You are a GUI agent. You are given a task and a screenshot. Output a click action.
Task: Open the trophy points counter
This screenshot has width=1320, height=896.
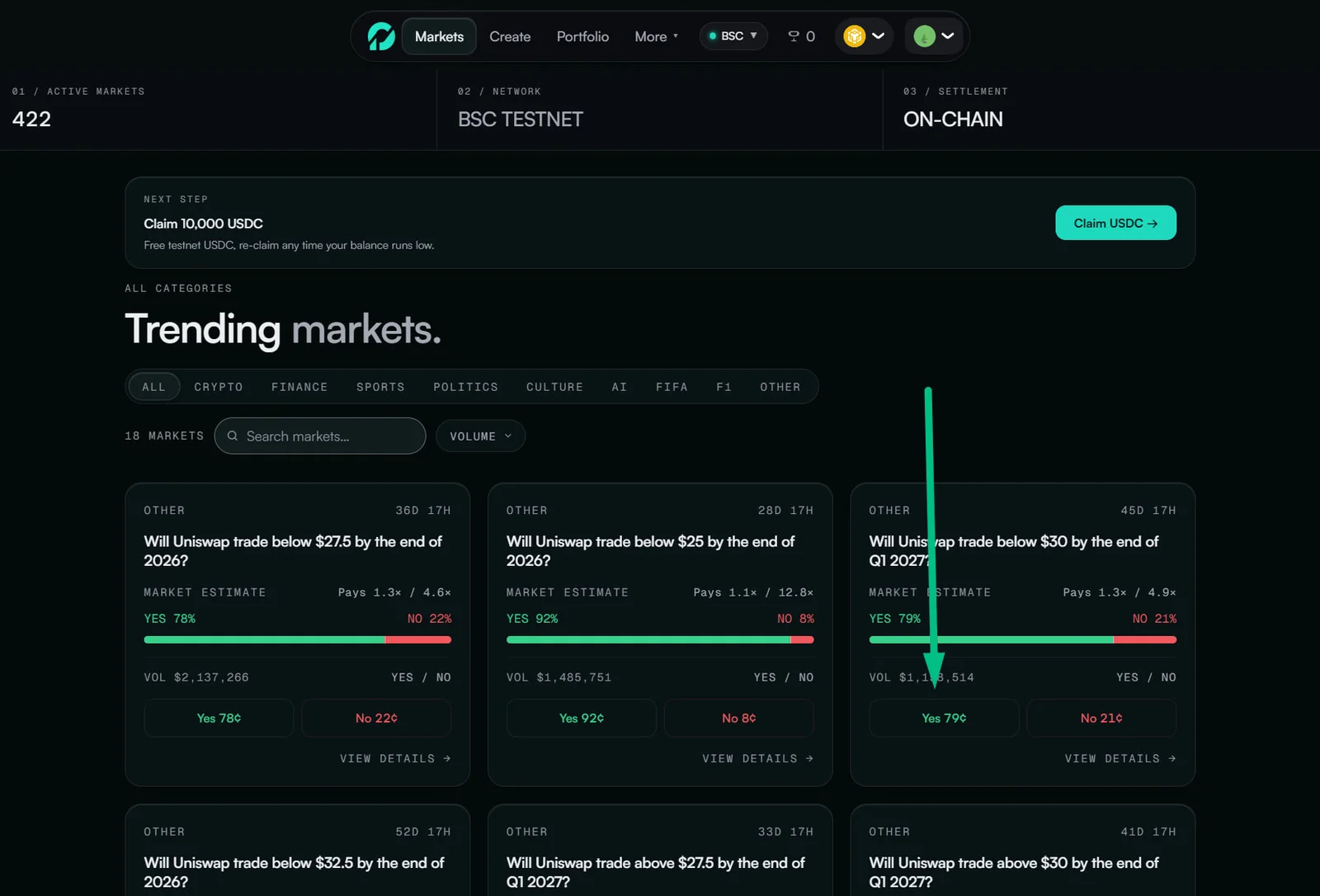pos(801,36)
